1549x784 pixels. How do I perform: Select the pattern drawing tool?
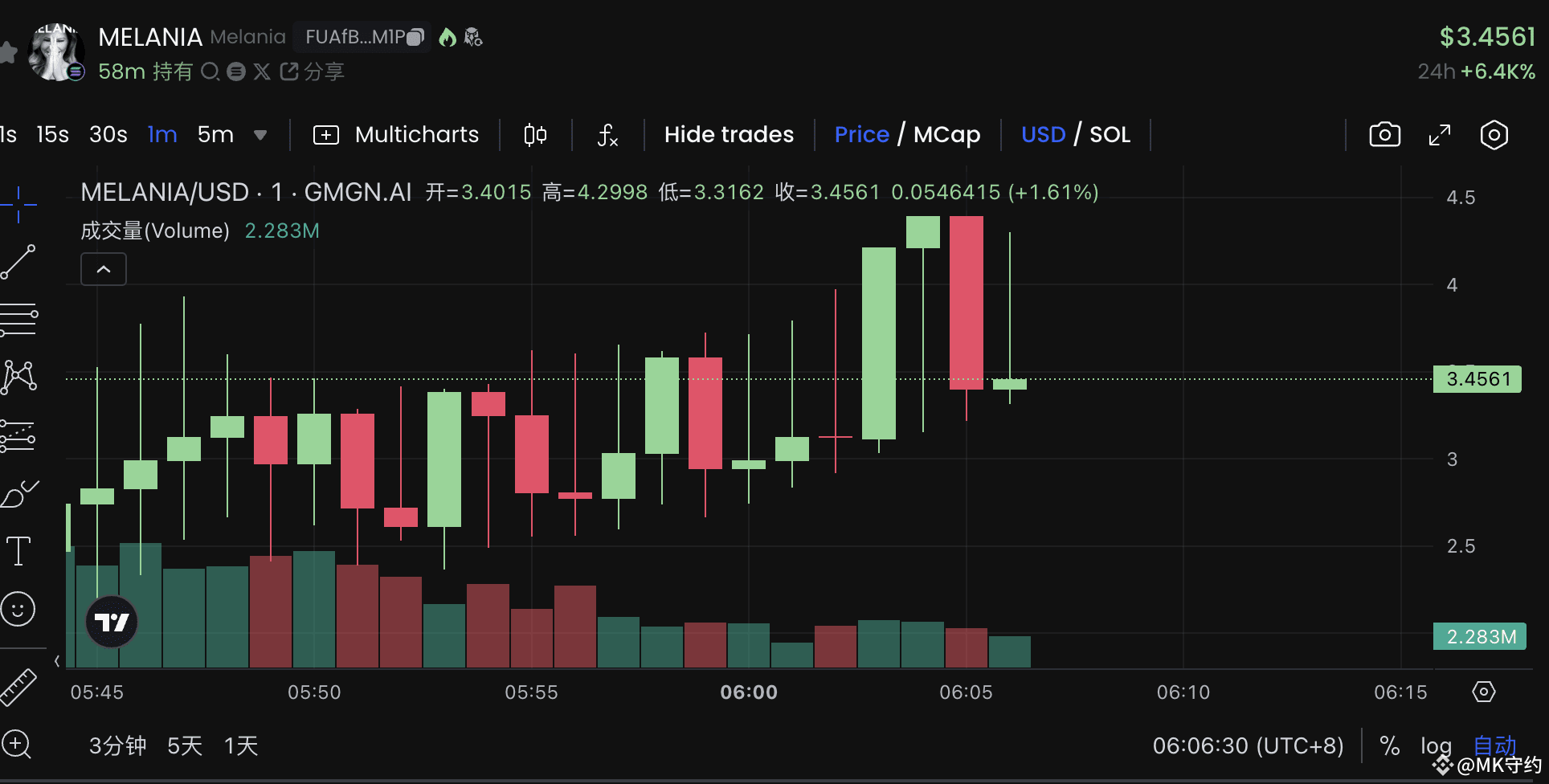pyautogui.click(x=18, y=377)
